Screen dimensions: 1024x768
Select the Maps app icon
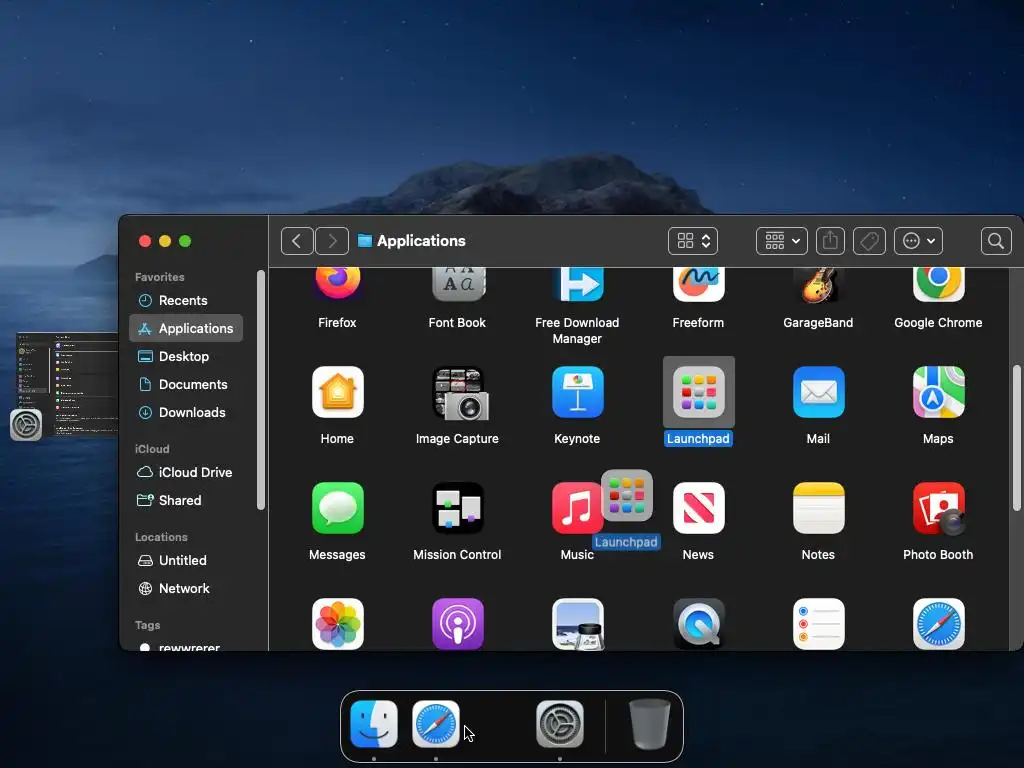938,392
